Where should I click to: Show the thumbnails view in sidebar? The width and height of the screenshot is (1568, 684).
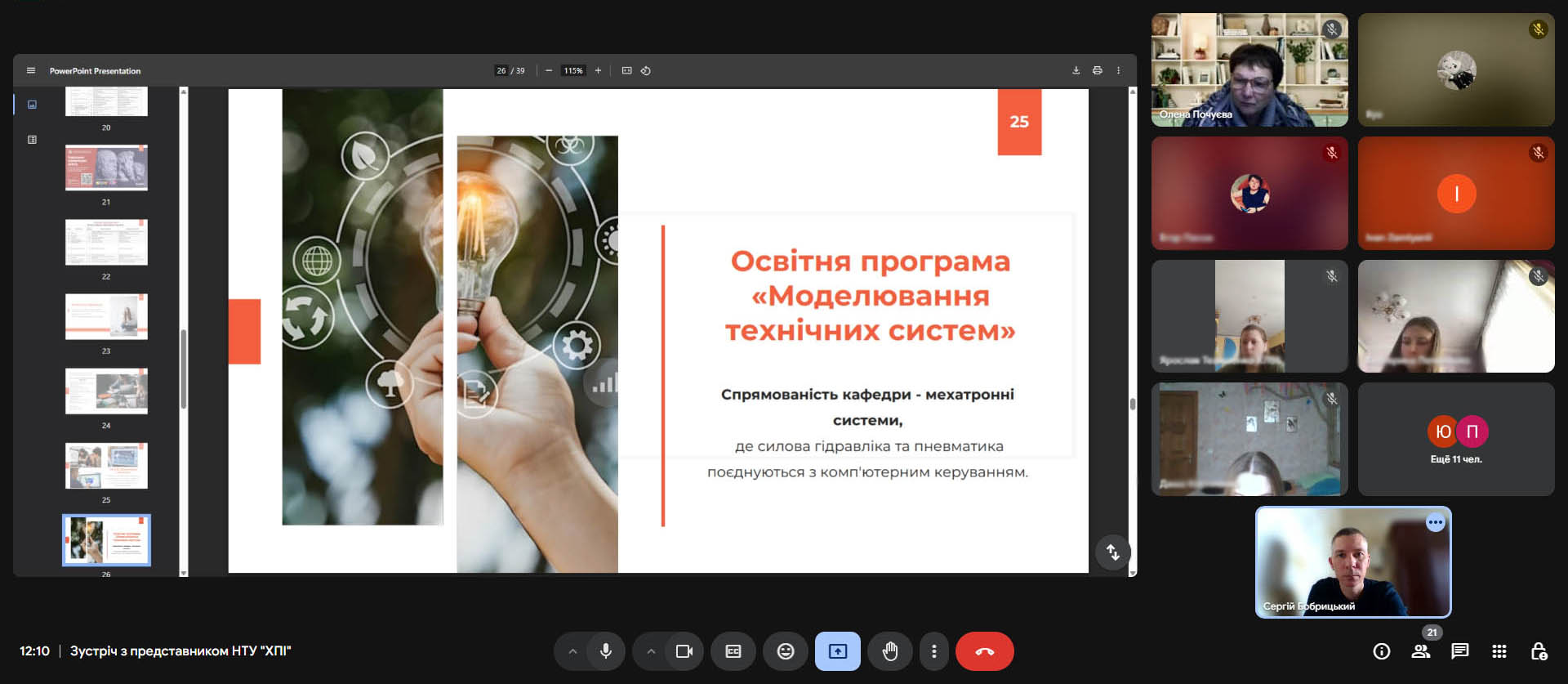[32, 105]
